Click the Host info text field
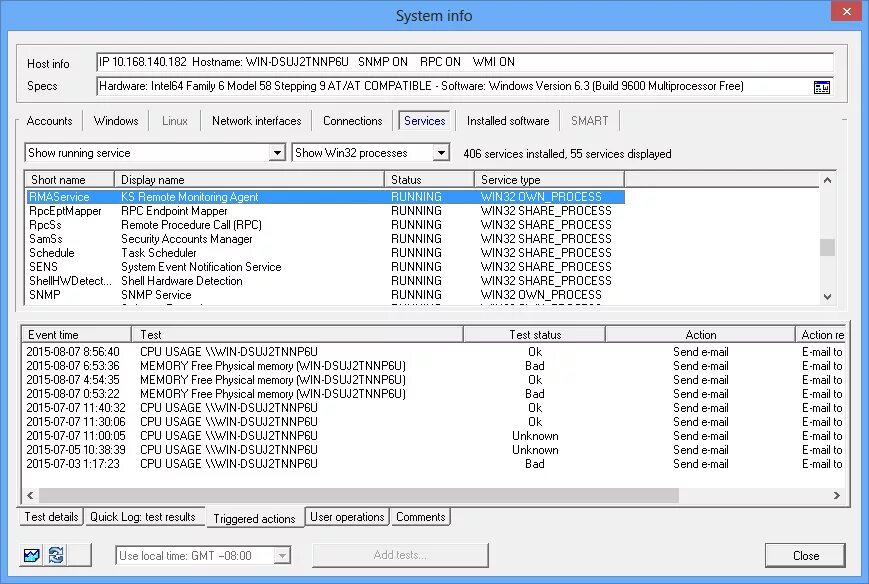 pyautogui.click(x=465, y=62)
